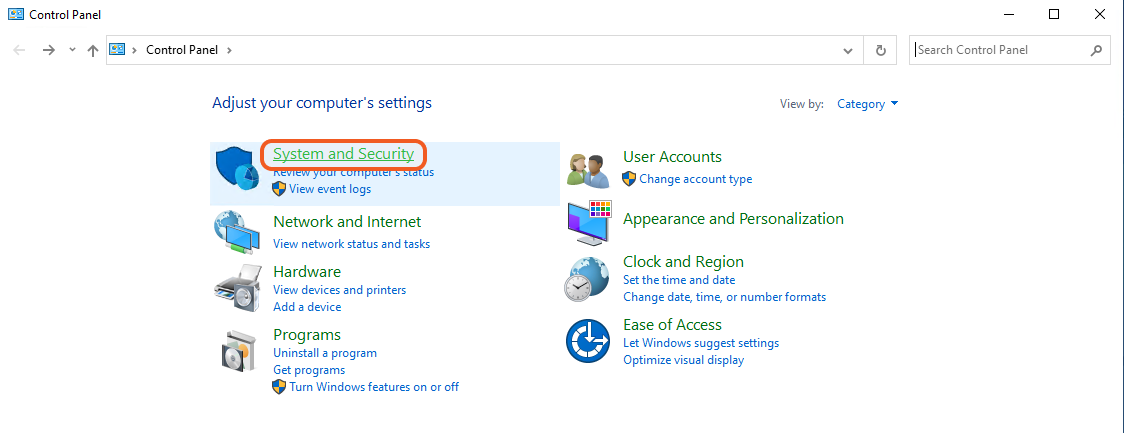Open the View by Category dropdown
1124x433 pixels.
[867, 104]
